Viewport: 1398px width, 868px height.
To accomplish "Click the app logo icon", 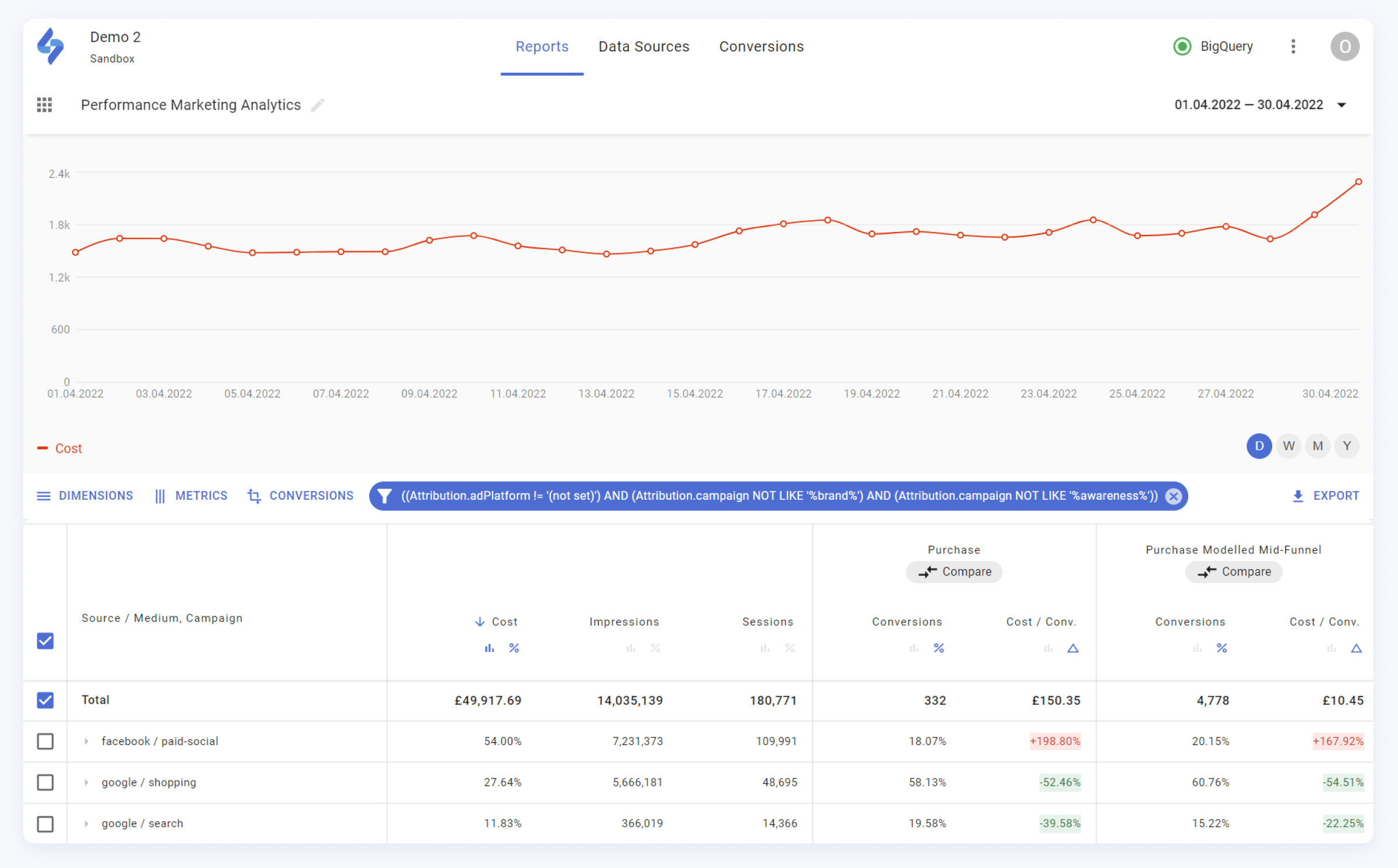I will click(x=50, y=46).
